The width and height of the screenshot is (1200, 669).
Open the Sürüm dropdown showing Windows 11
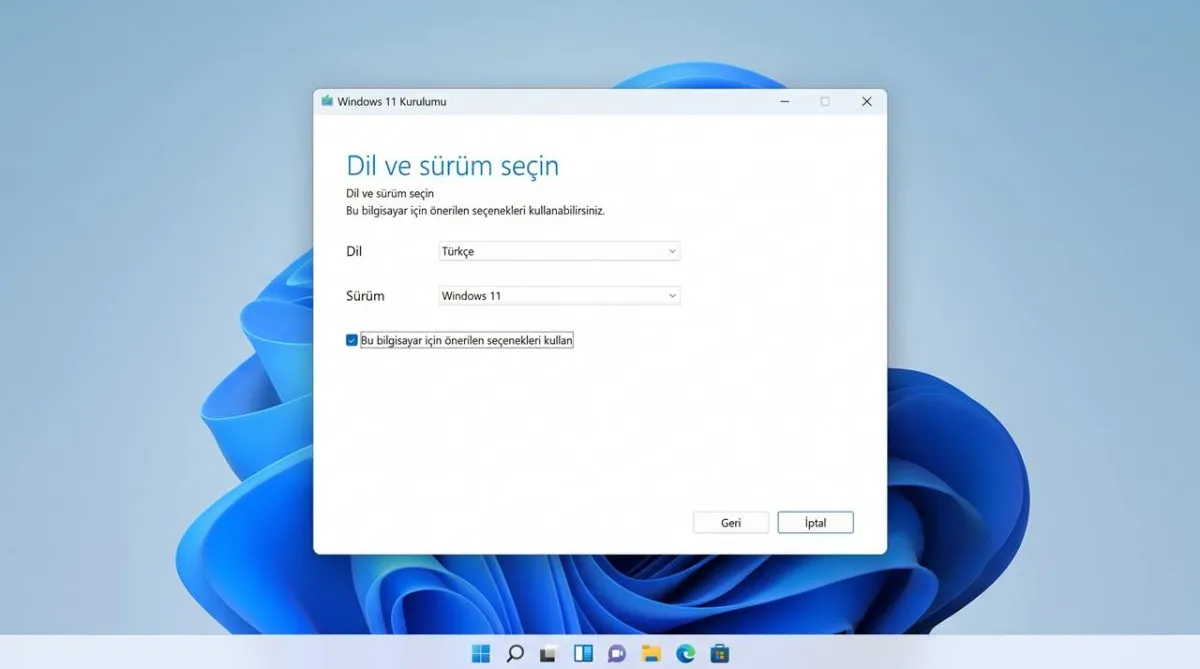pos(560,296)
